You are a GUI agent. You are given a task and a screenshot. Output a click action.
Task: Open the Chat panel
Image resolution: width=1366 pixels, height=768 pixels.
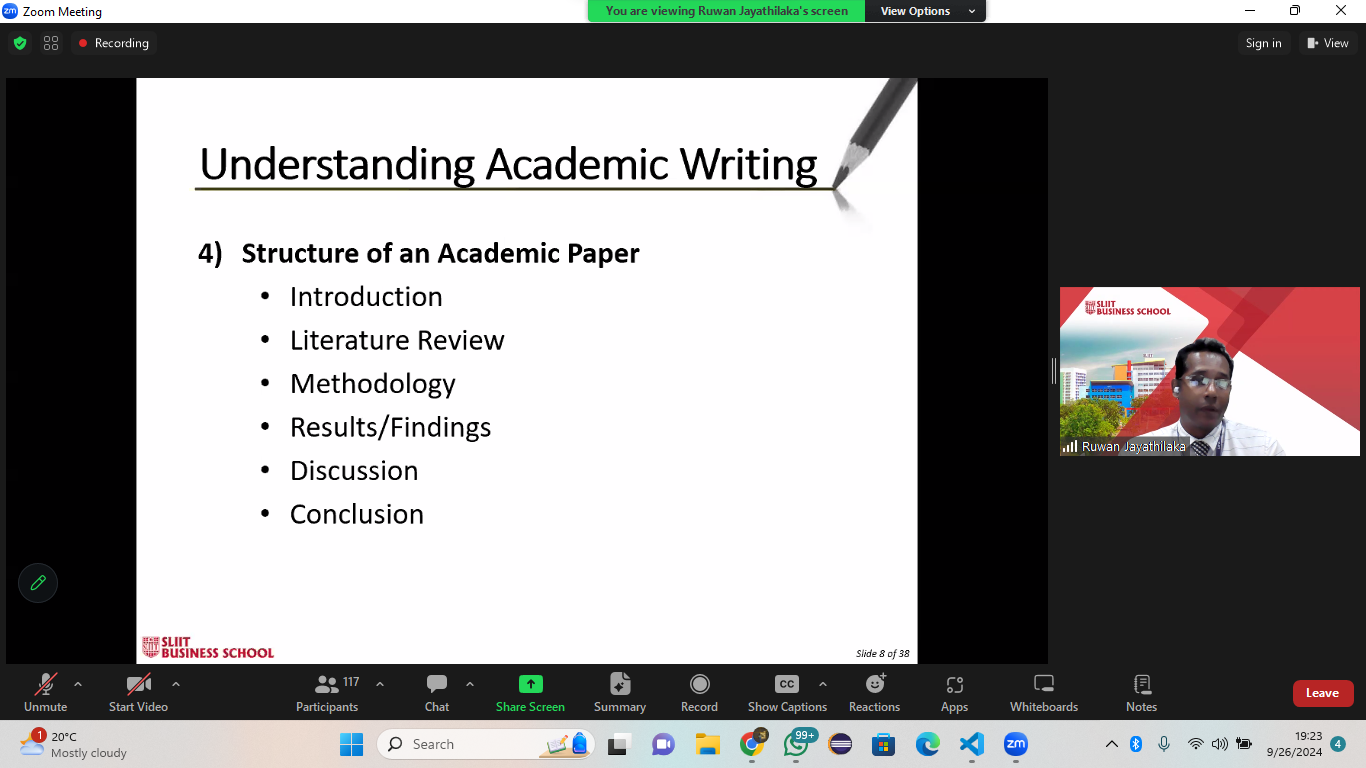coord(437,692)
